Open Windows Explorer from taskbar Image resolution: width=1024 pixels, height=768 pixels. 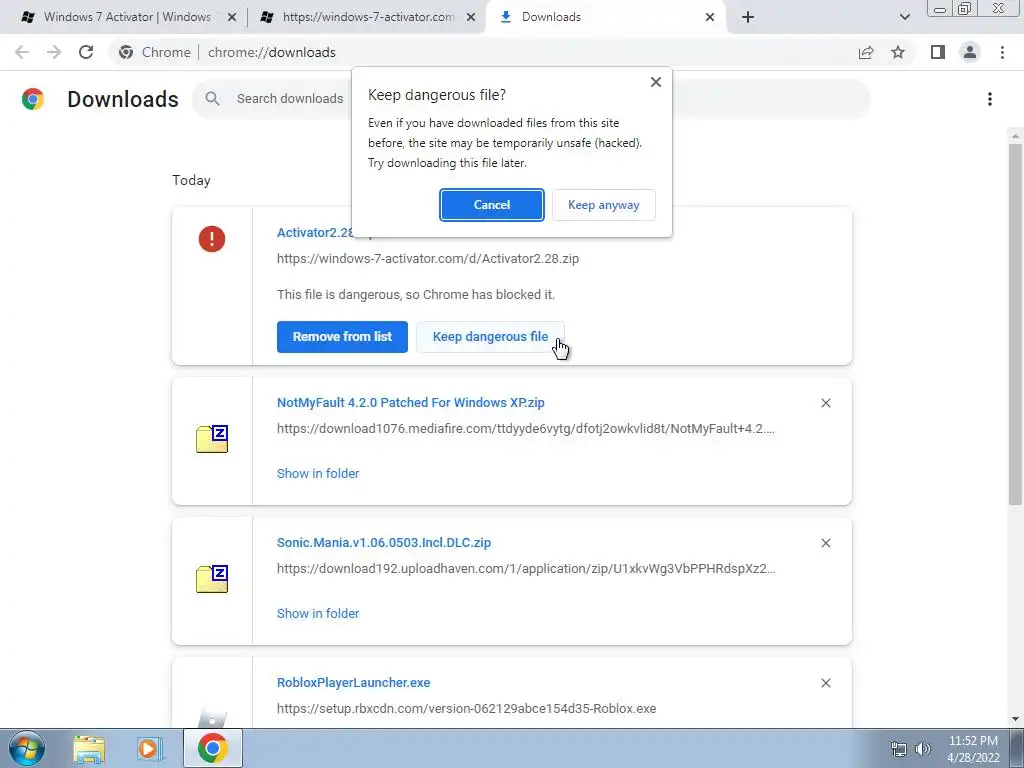click(89, 748)
